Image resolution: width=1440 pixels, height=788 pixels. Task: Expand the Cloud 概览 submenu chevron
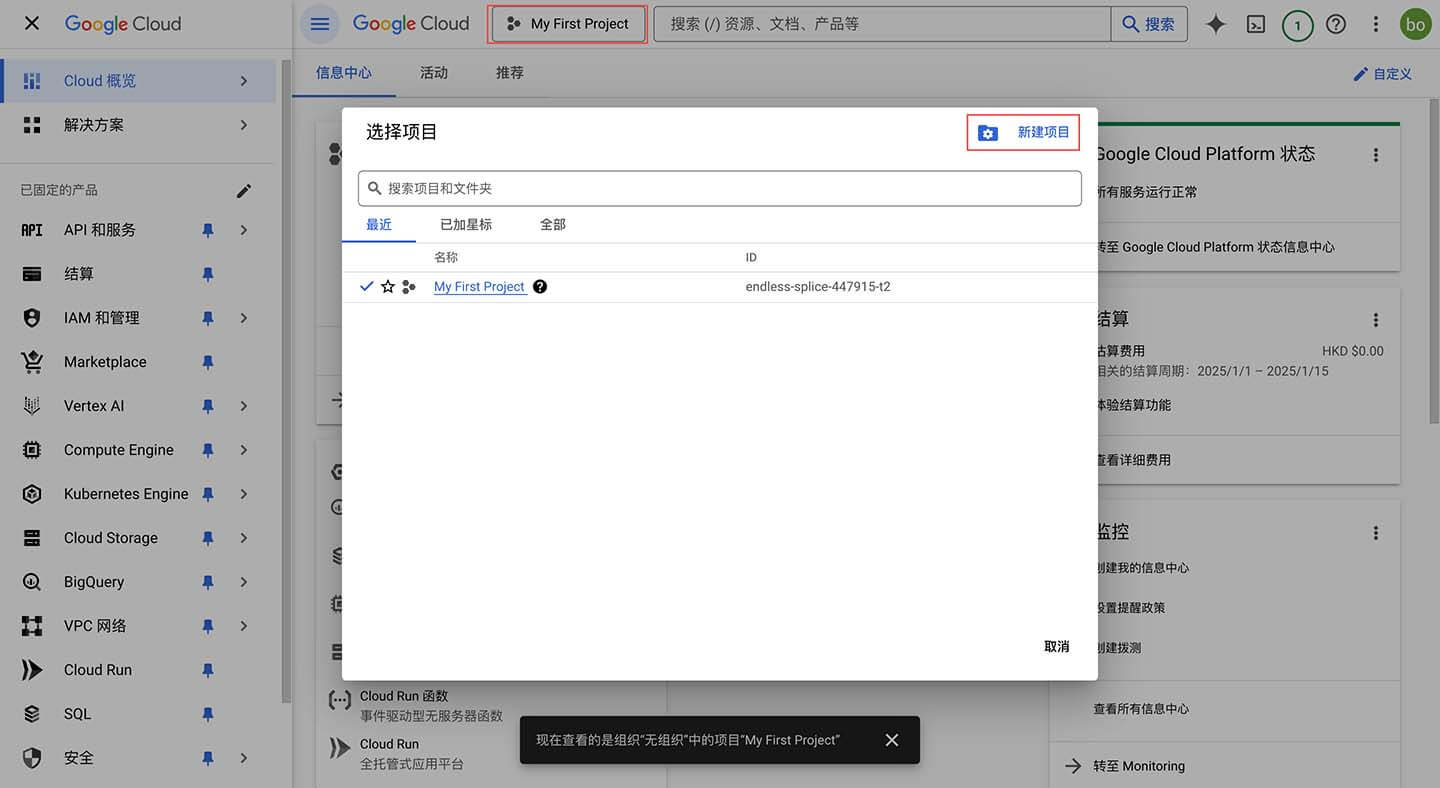[244, 81]
